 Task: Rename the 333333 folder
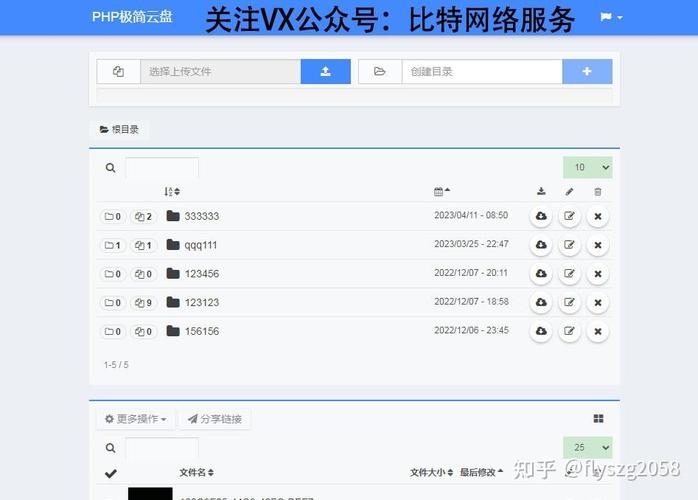[569, 216]
